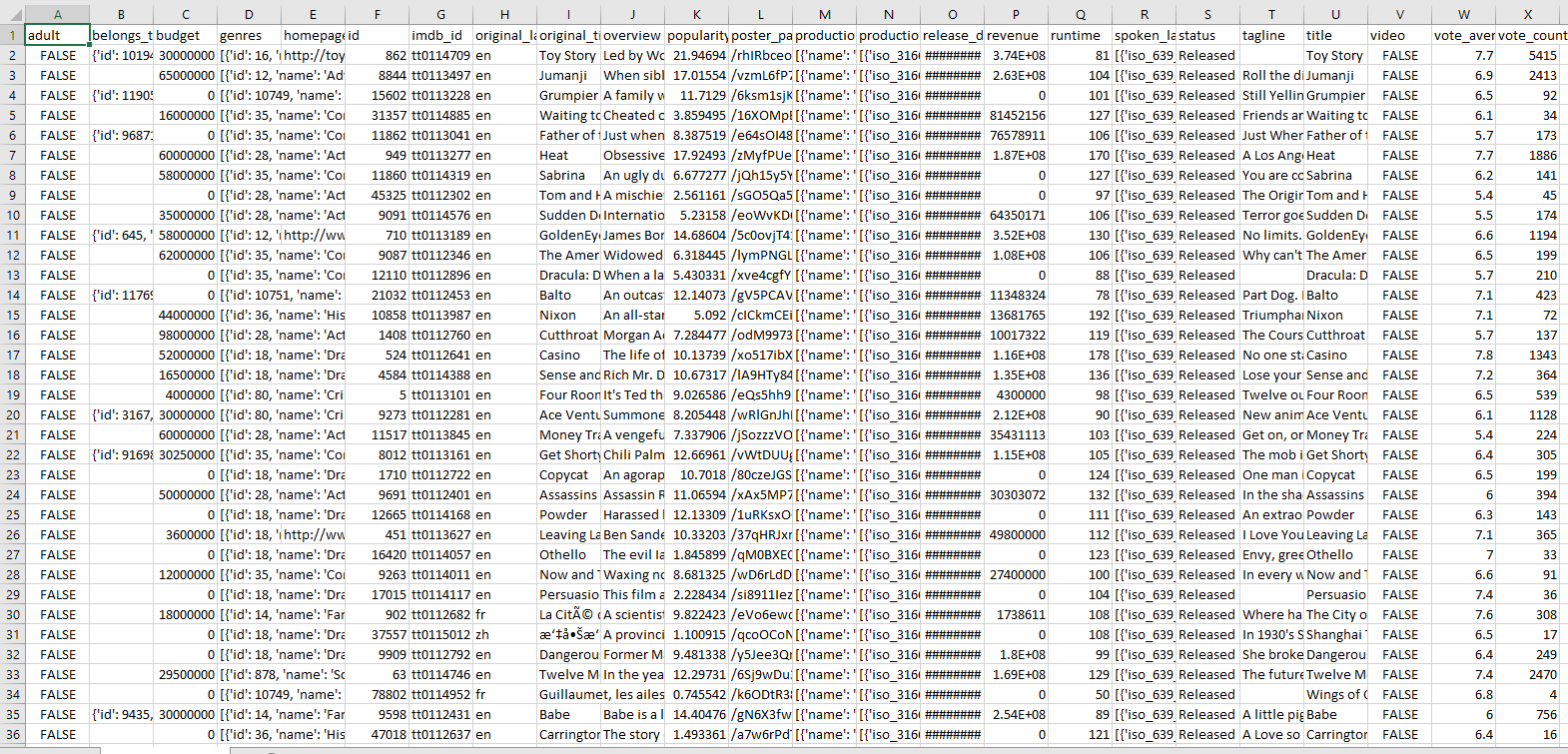This screenshot has height=754, width=1568.
Task: Click the homepage cell "http://toy"
Action: pyautogui.click(x=314, y=55)
